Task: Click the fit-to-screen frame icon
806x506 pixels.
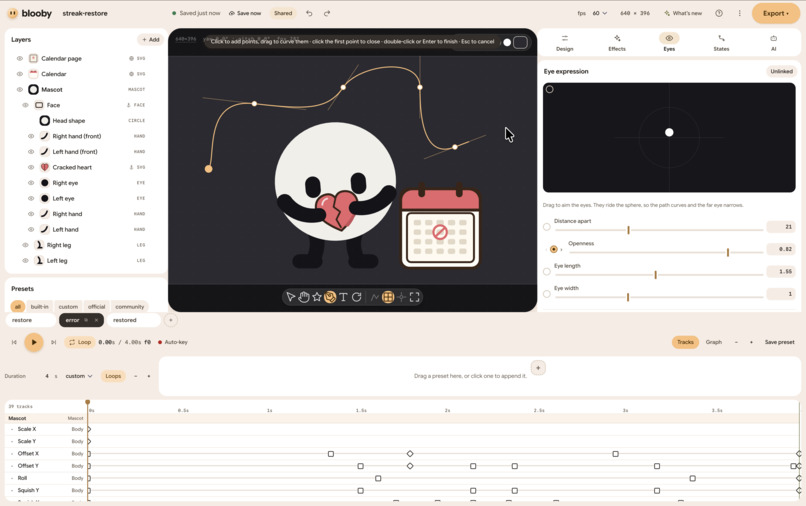Action: coord(414,297)
